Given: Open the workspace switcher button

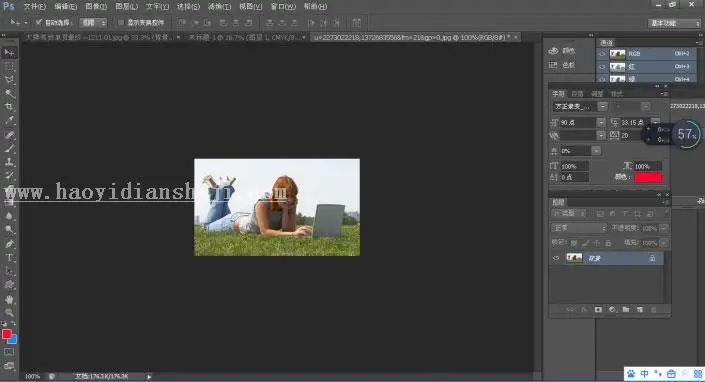Looking at the screenshot, I should 674,23.
